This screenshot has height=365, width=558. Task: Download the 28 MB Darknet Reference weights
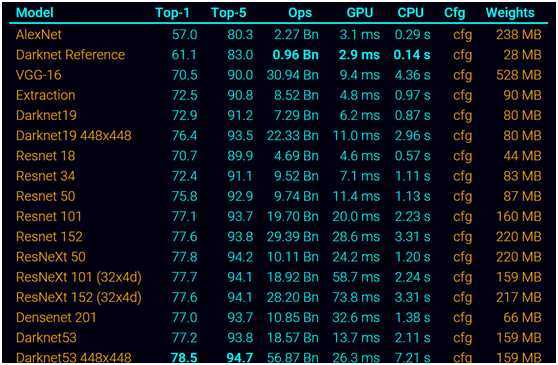pos(522,55)
